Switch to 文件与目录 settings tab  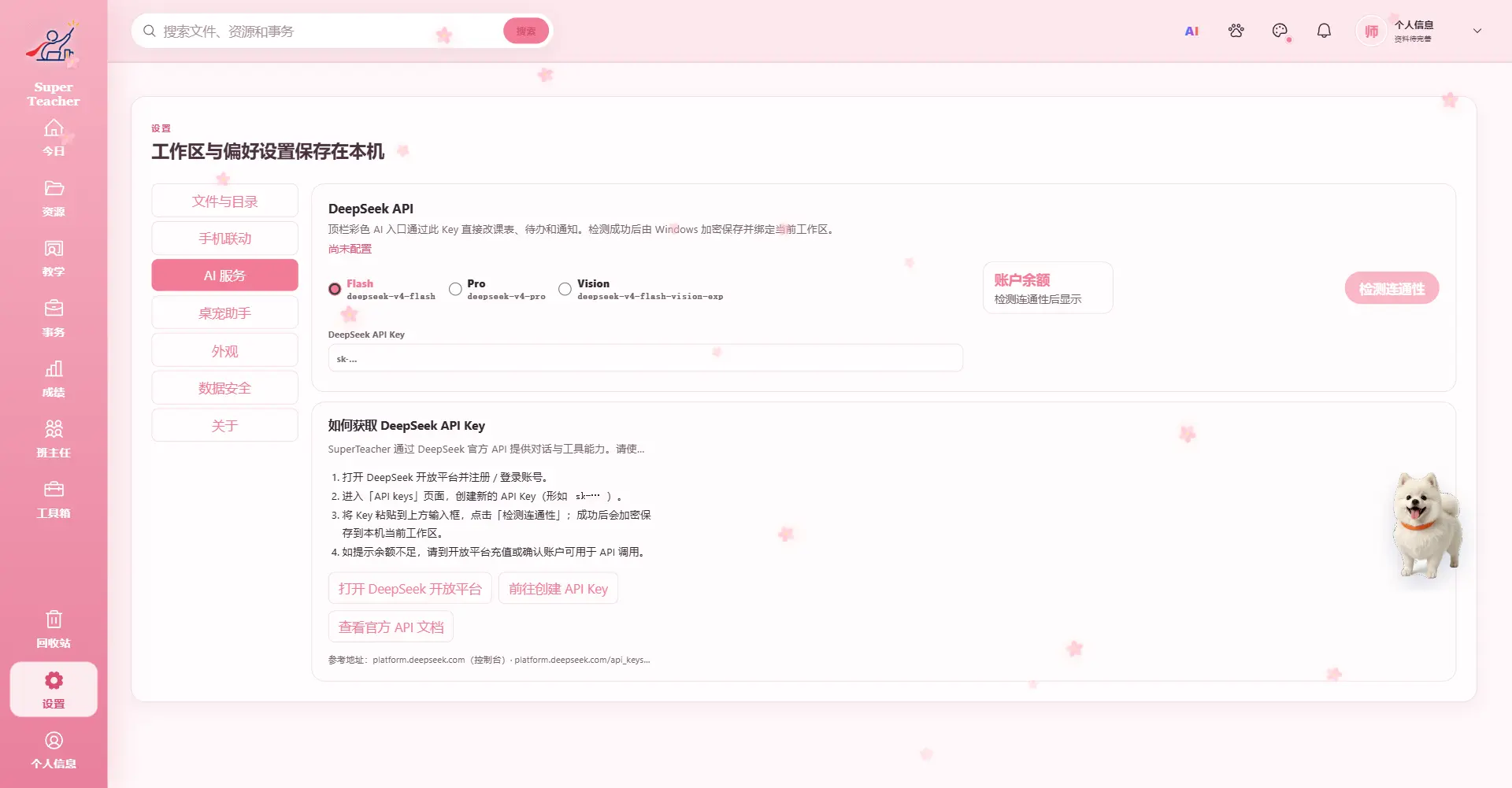(x=224, y=201)
